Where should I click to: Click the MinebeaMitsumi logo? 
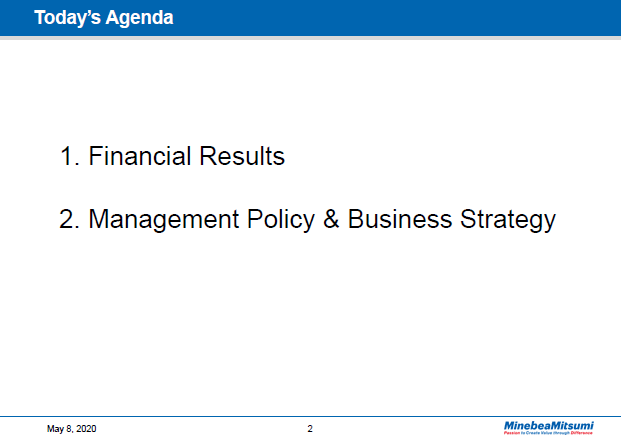coord(549,425)
